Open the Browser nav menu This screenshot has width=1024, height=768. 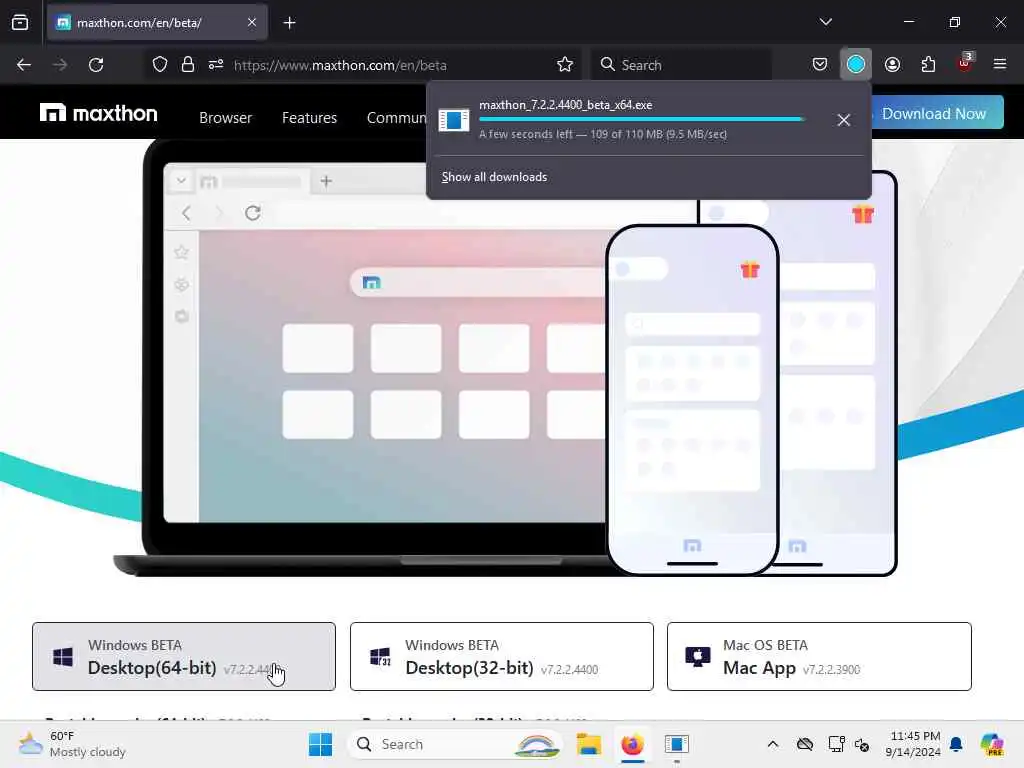coord(225,118)
